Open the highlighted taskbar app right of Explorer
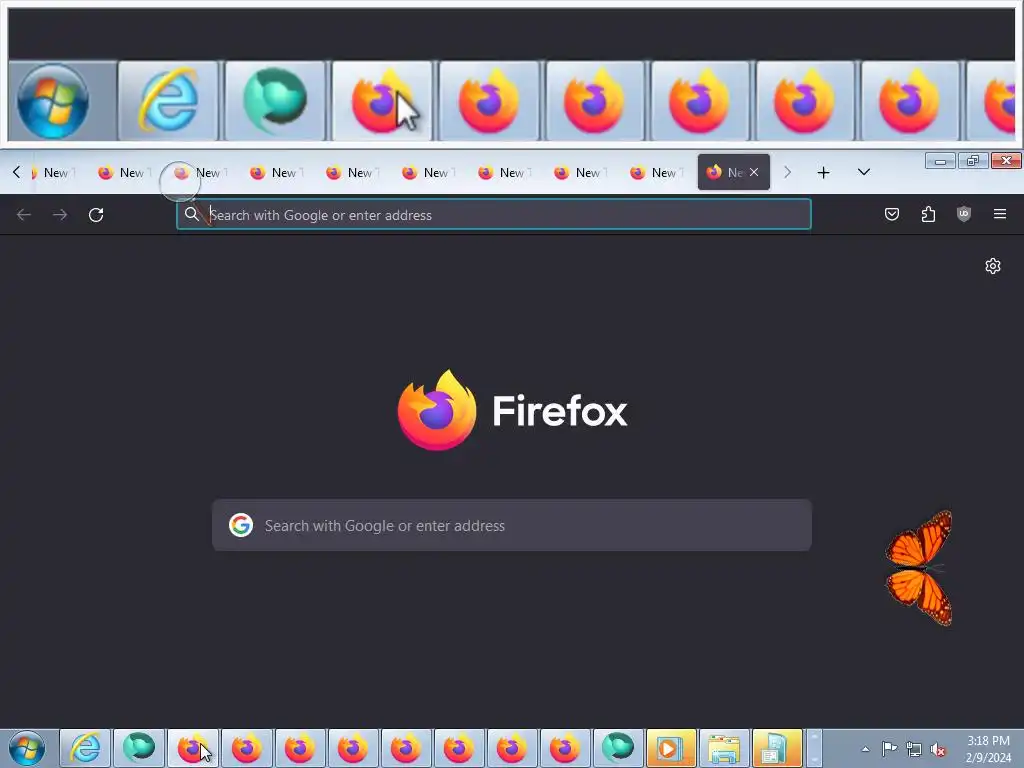1024x768 pixels. click(777, 748)
